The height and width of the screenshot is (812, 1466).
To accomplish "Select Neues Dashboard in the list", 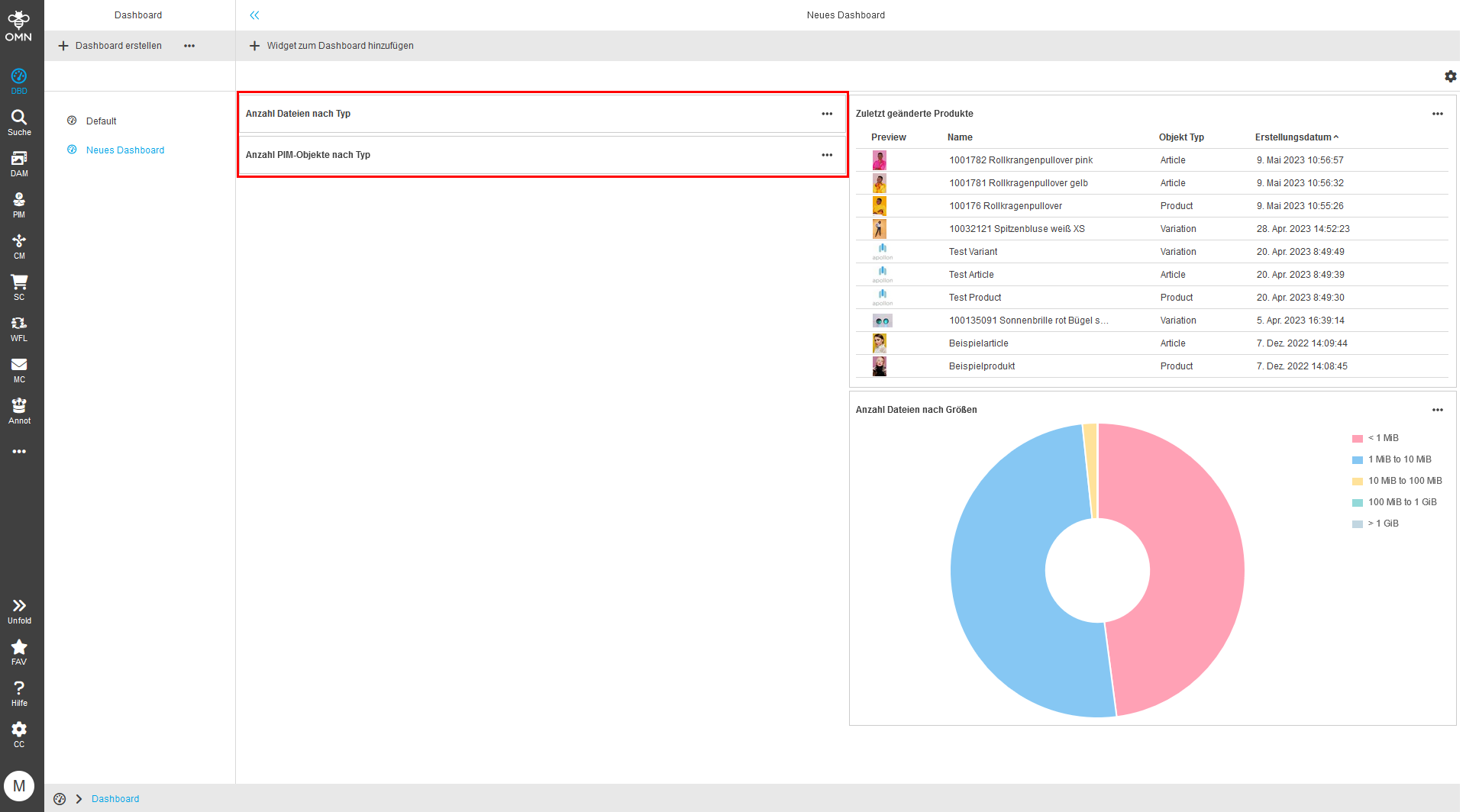I will coord(124,150).
